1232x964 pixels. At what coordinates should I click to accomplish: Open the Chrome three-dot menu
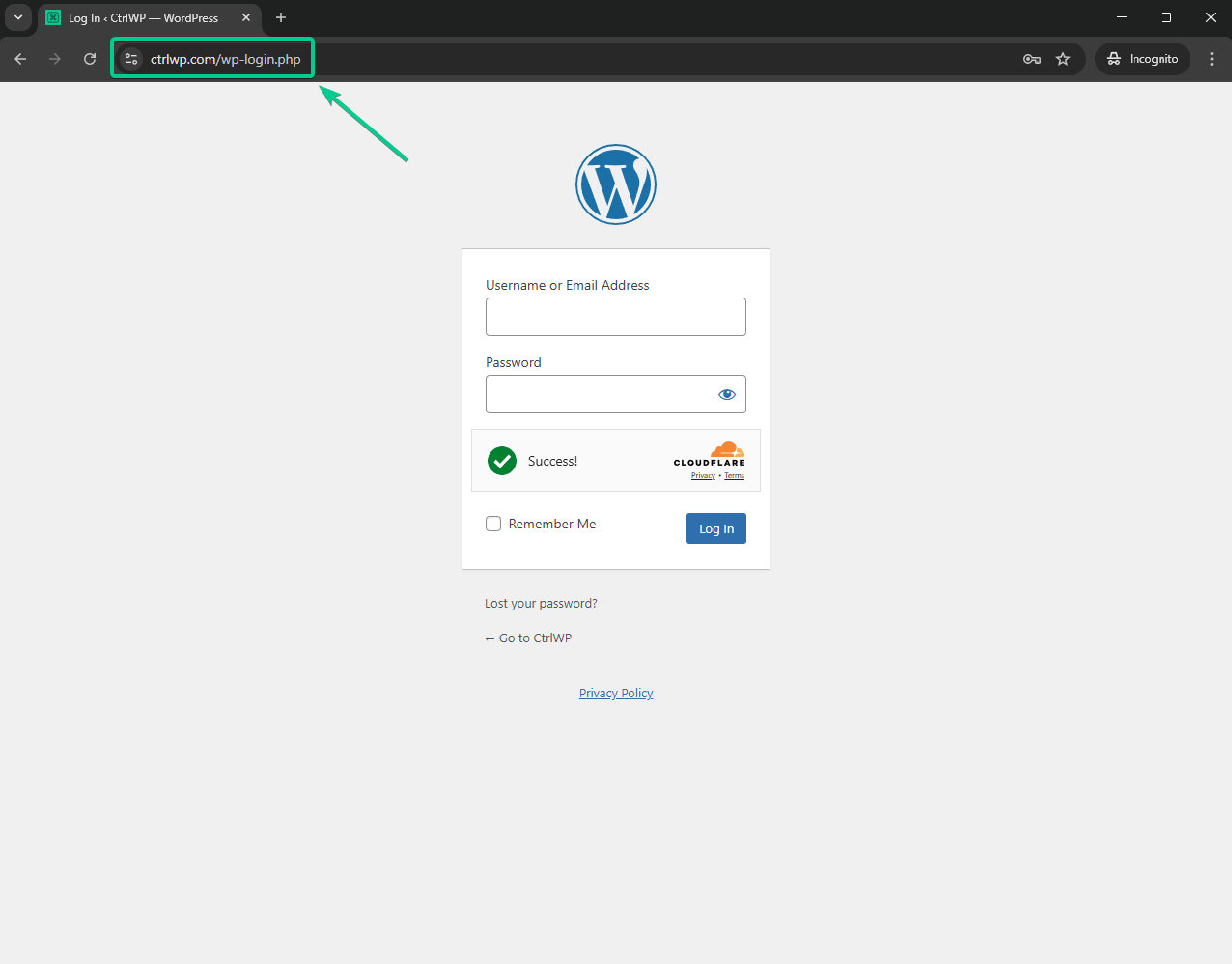click(1212, 59)
